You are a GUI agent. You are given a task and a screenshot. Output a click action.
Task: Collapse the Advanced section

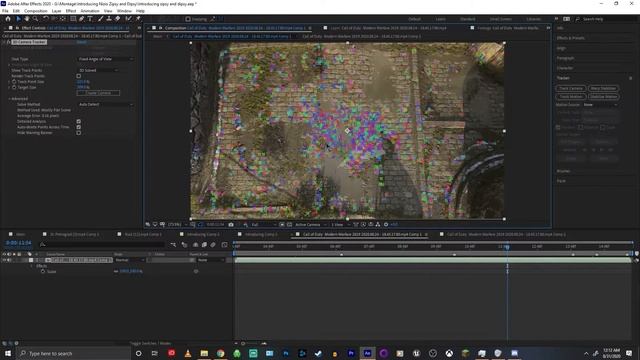[9, 98]
